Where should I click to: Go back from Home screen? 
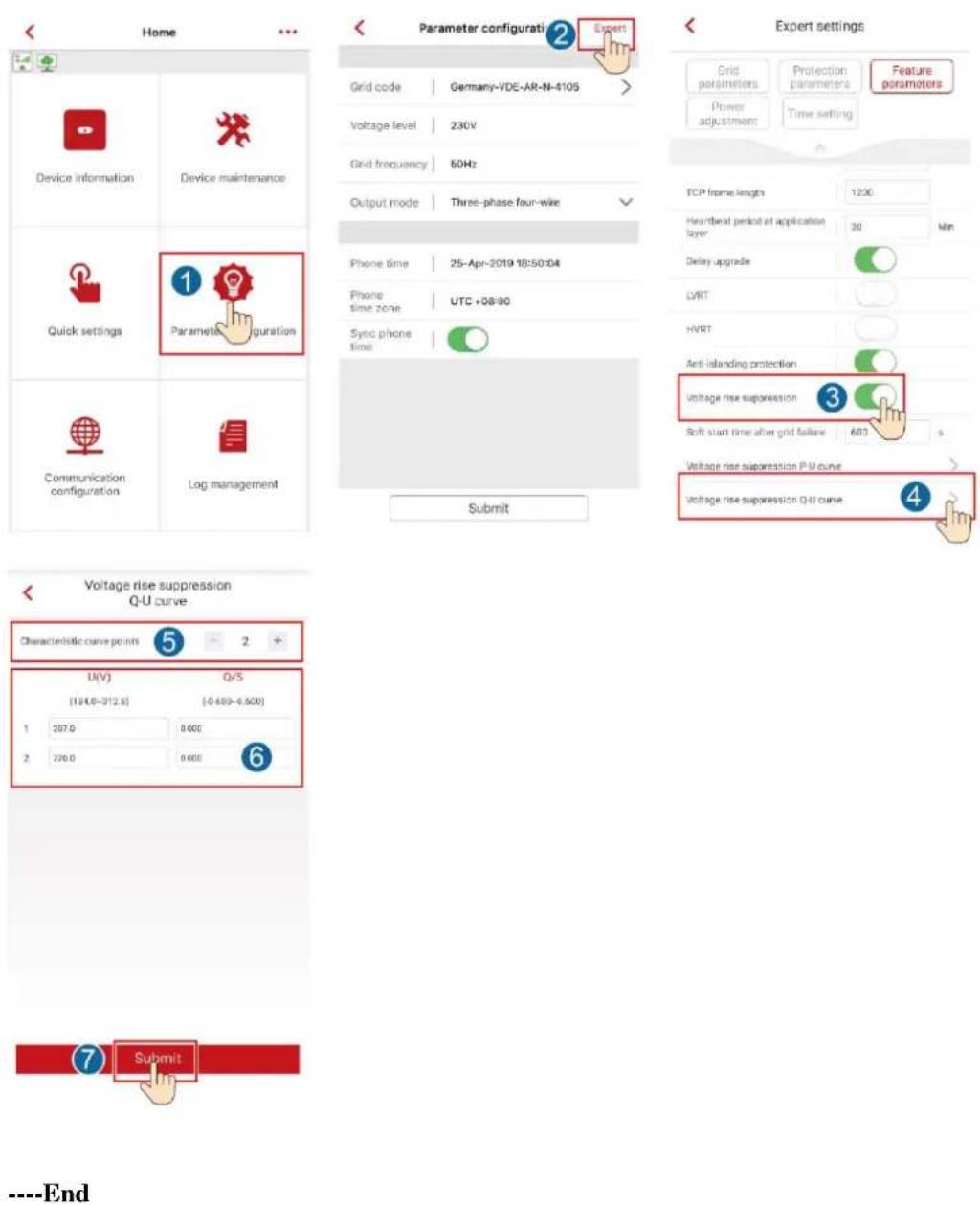pos(30,32)
